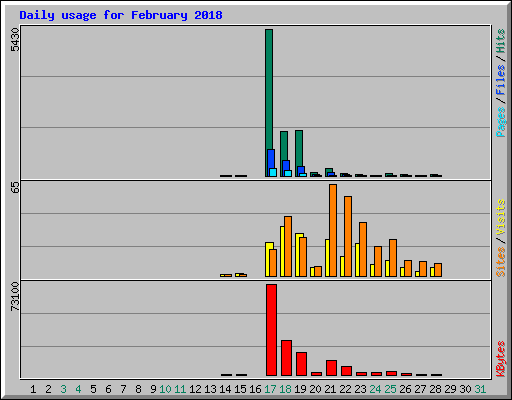Click the green day 25 axis label
The height and width of the screenshot is (400, 512).
point(390,389)
